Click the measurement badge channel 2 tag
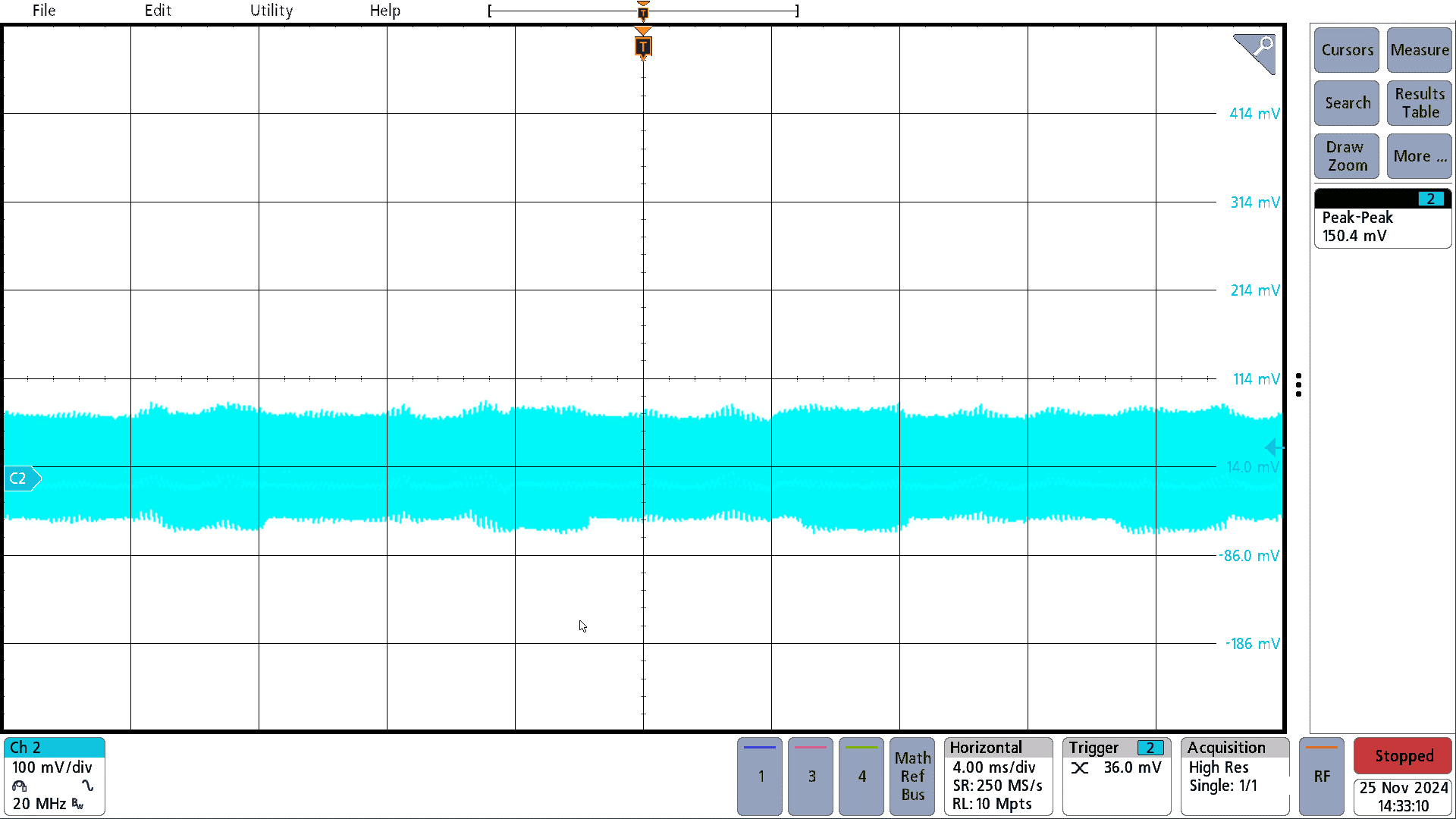 1431,199
